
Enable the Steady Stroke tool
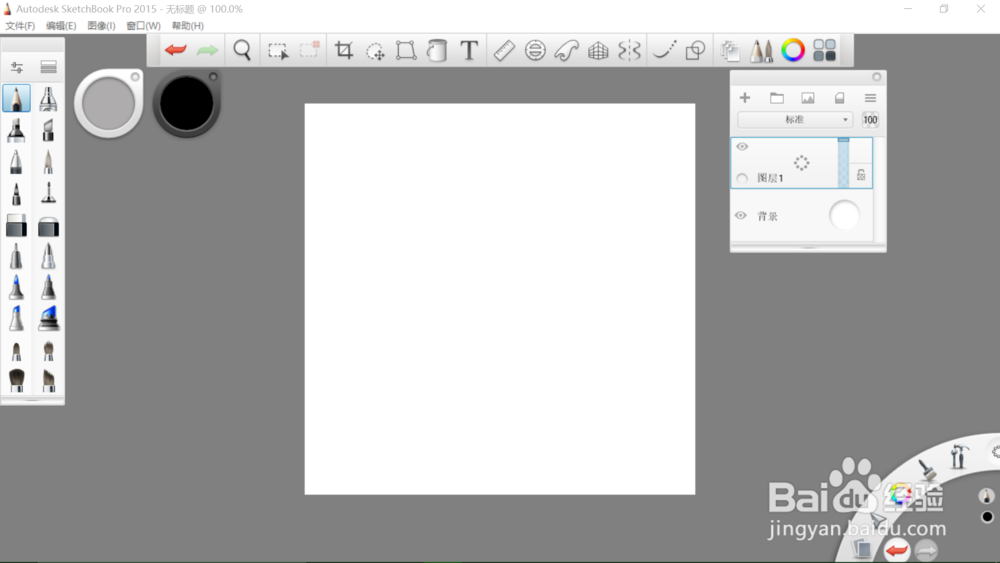coord(665,50)
